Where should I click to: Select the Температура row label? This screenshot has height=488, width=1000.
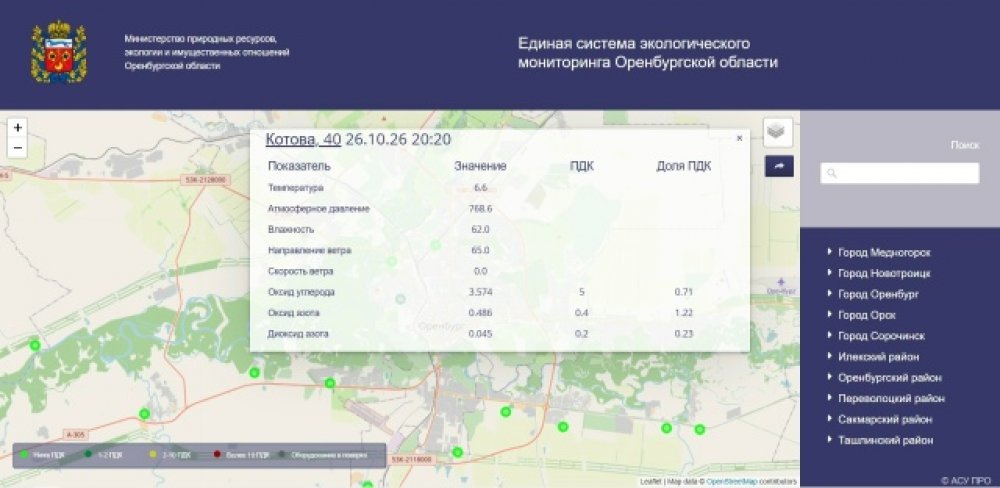click(296, 188)
